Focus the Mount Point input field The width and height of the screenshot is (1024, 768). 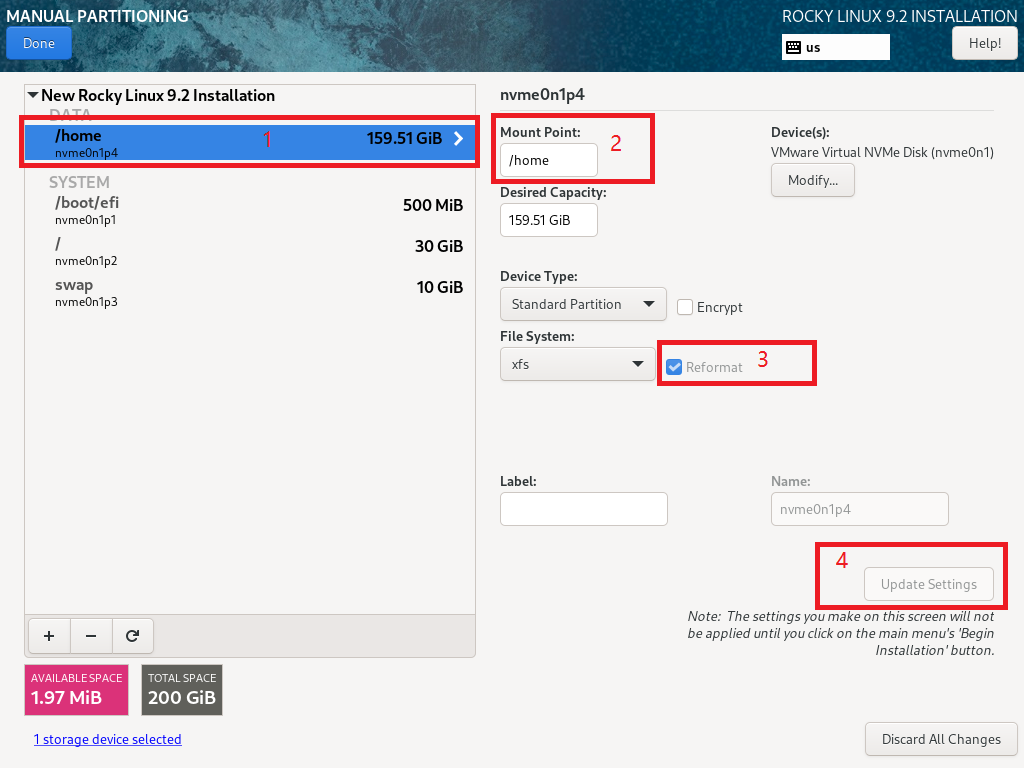[x=549, y=160]
